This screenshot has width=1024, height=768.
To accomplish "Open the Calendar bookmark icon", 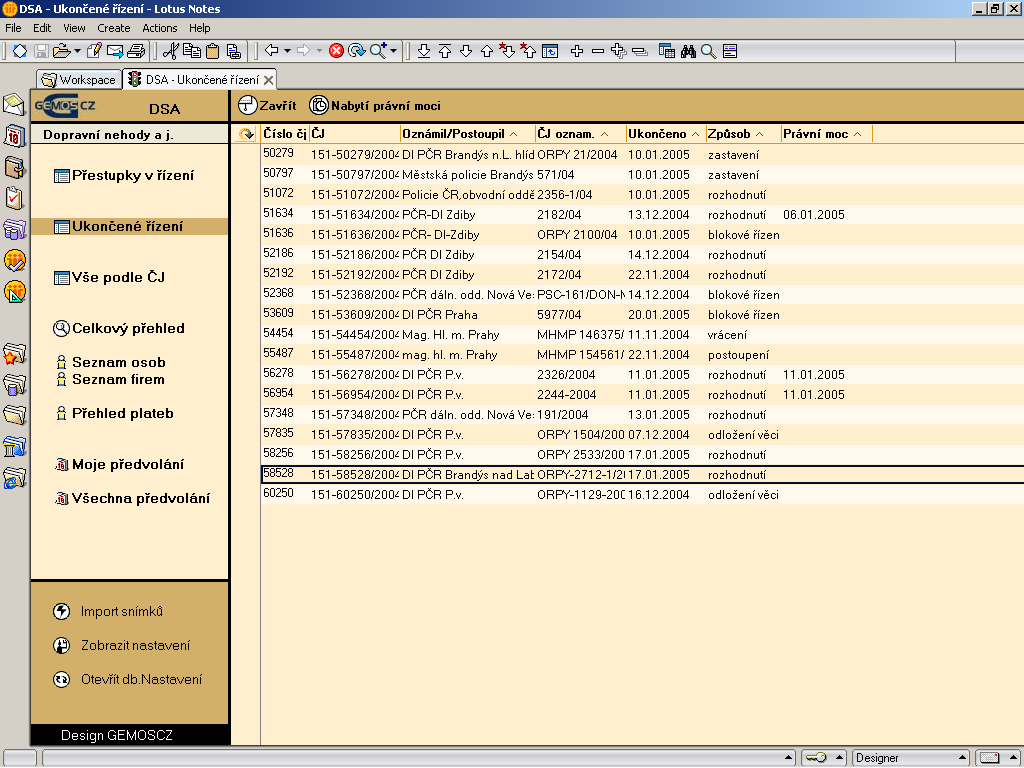I will [x=14, y=136].
